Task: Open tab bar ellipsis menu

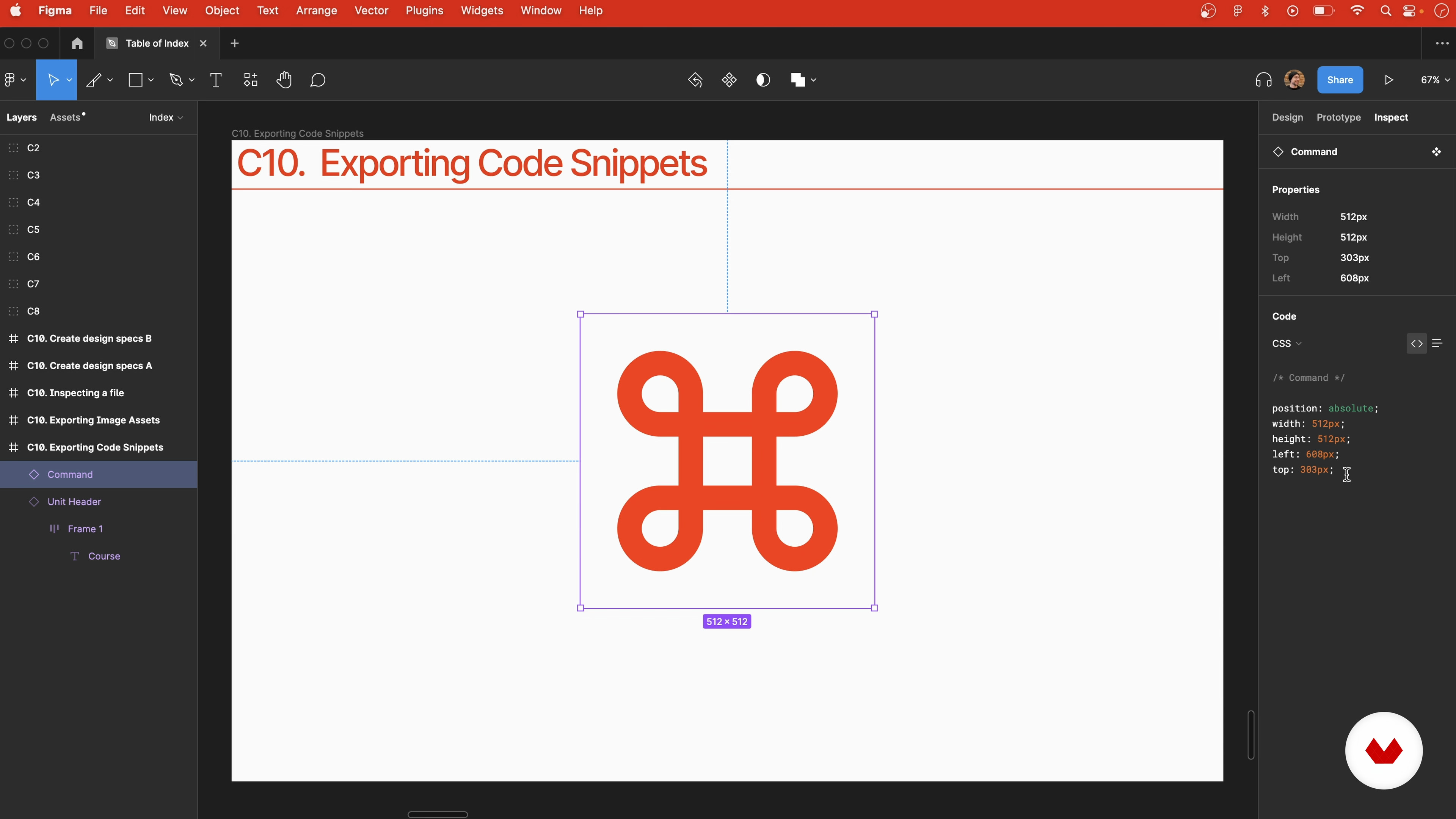Action: coord(1442,43)
